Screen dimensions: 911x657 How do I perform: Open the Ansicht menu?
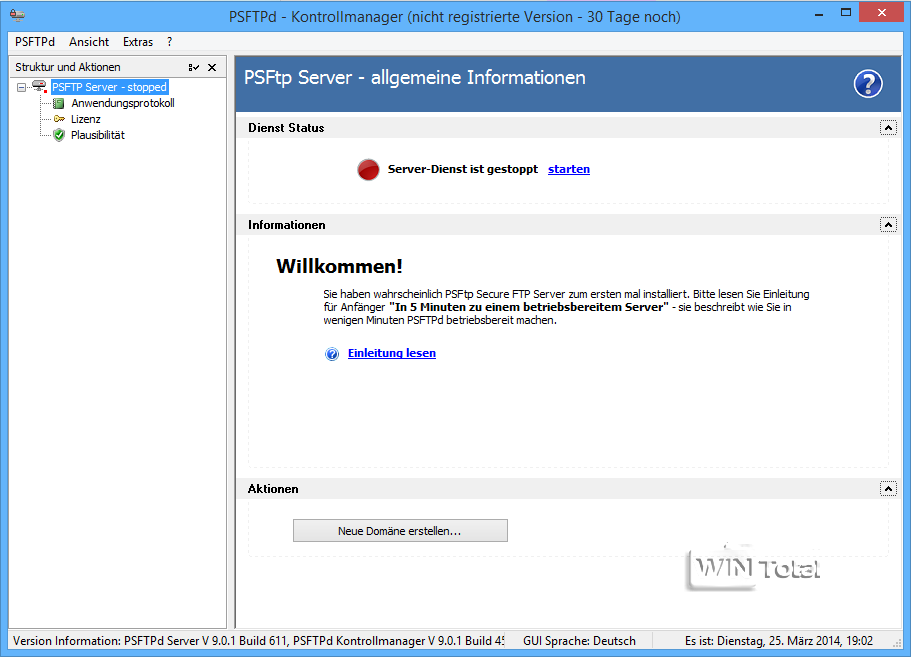(89, 42)
